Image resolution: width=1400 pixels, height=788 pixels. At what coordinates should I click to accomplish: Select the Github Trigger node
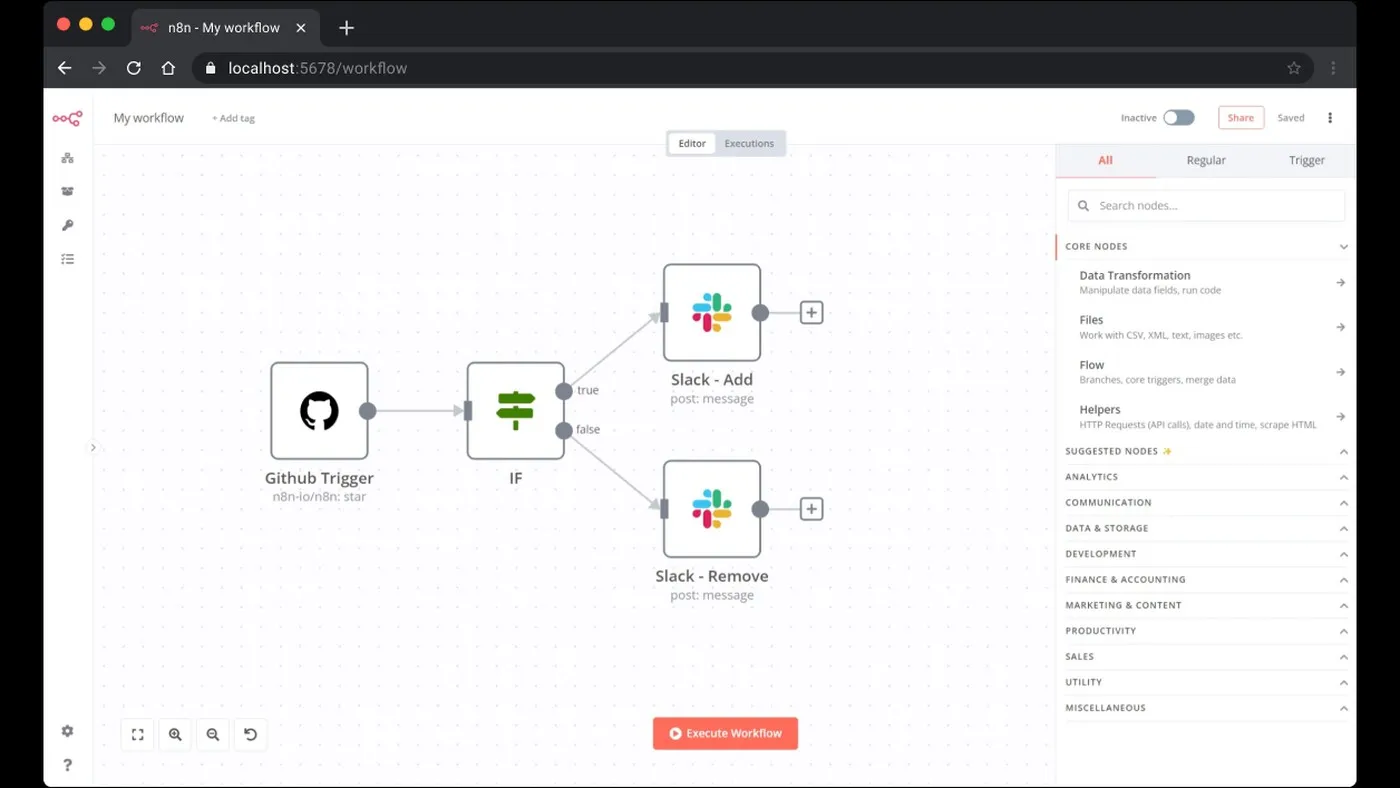(x=319, y=411)
